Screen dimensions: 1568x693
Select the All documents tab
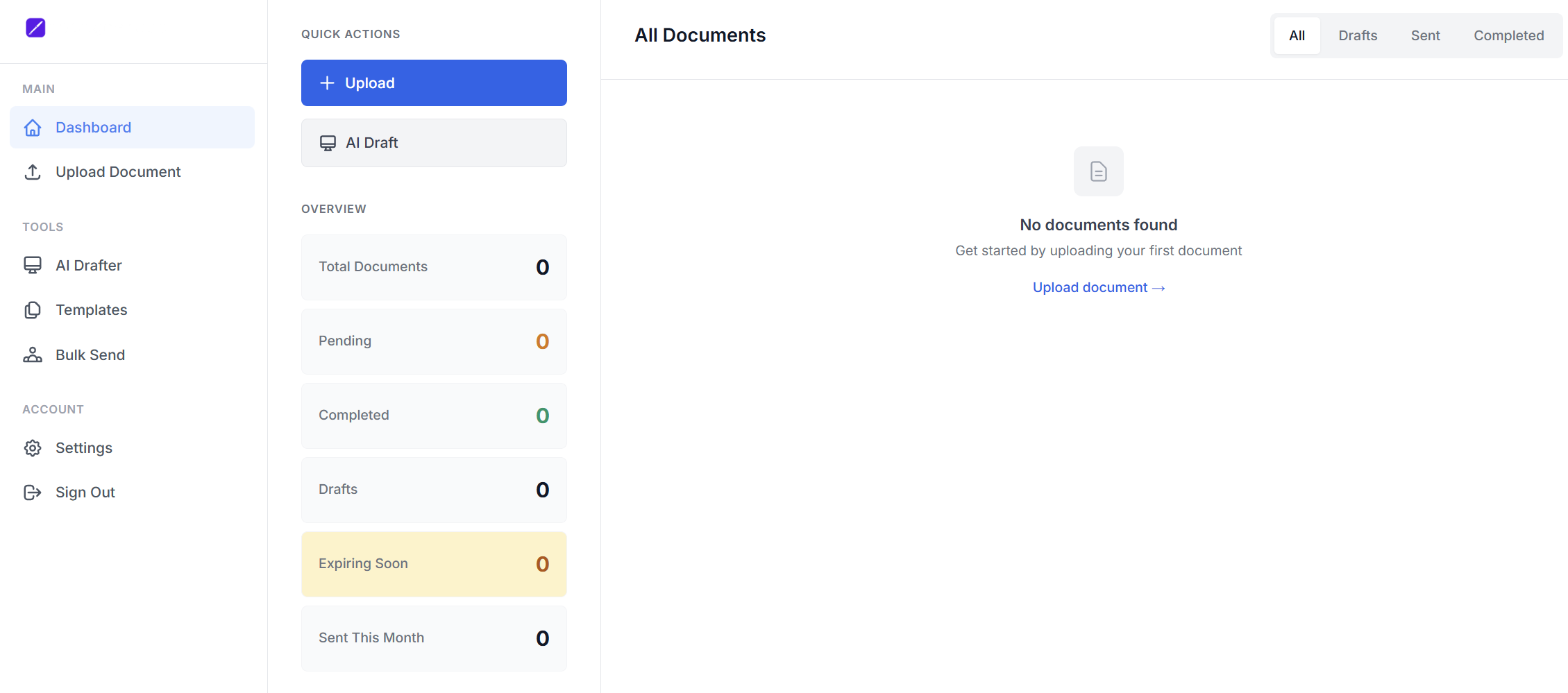point(1297,36)
